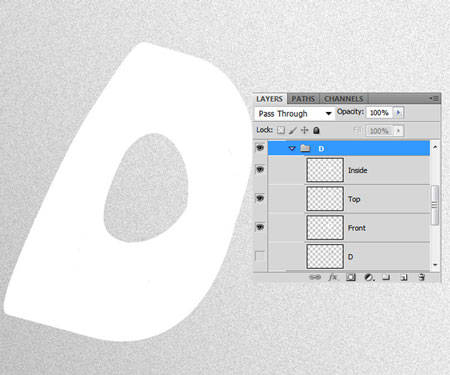Toggle lock transparent pixels
The image size is (450, 375).
[x=281, y=130]
